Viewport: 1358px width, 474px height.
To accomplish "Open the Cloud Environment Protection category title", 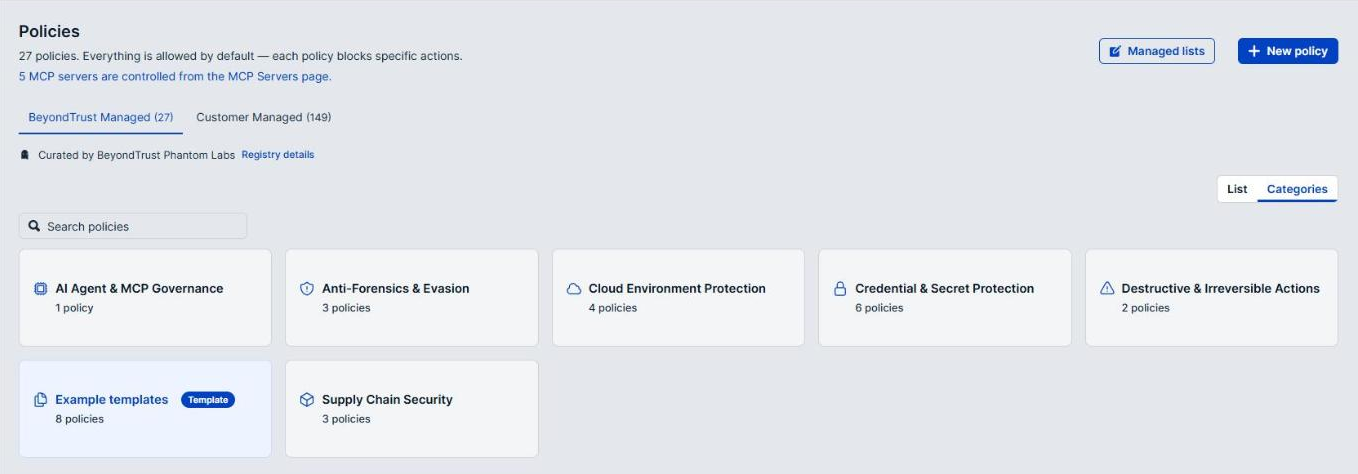I will (x=677, y=288).
